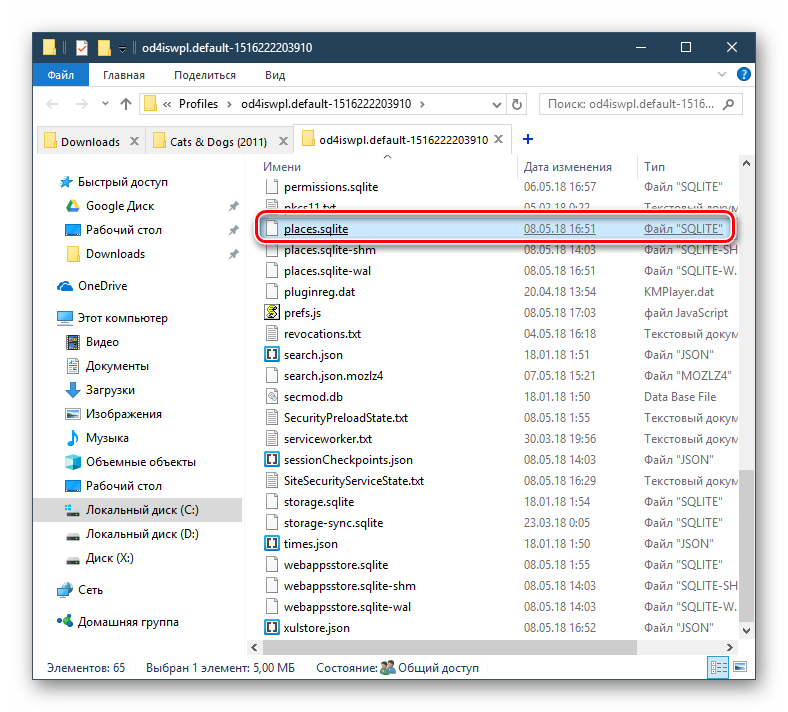Click the Help question mark icon
This screenshot has width=788, height=712.
pyautogui.click(x=743, y=74)
